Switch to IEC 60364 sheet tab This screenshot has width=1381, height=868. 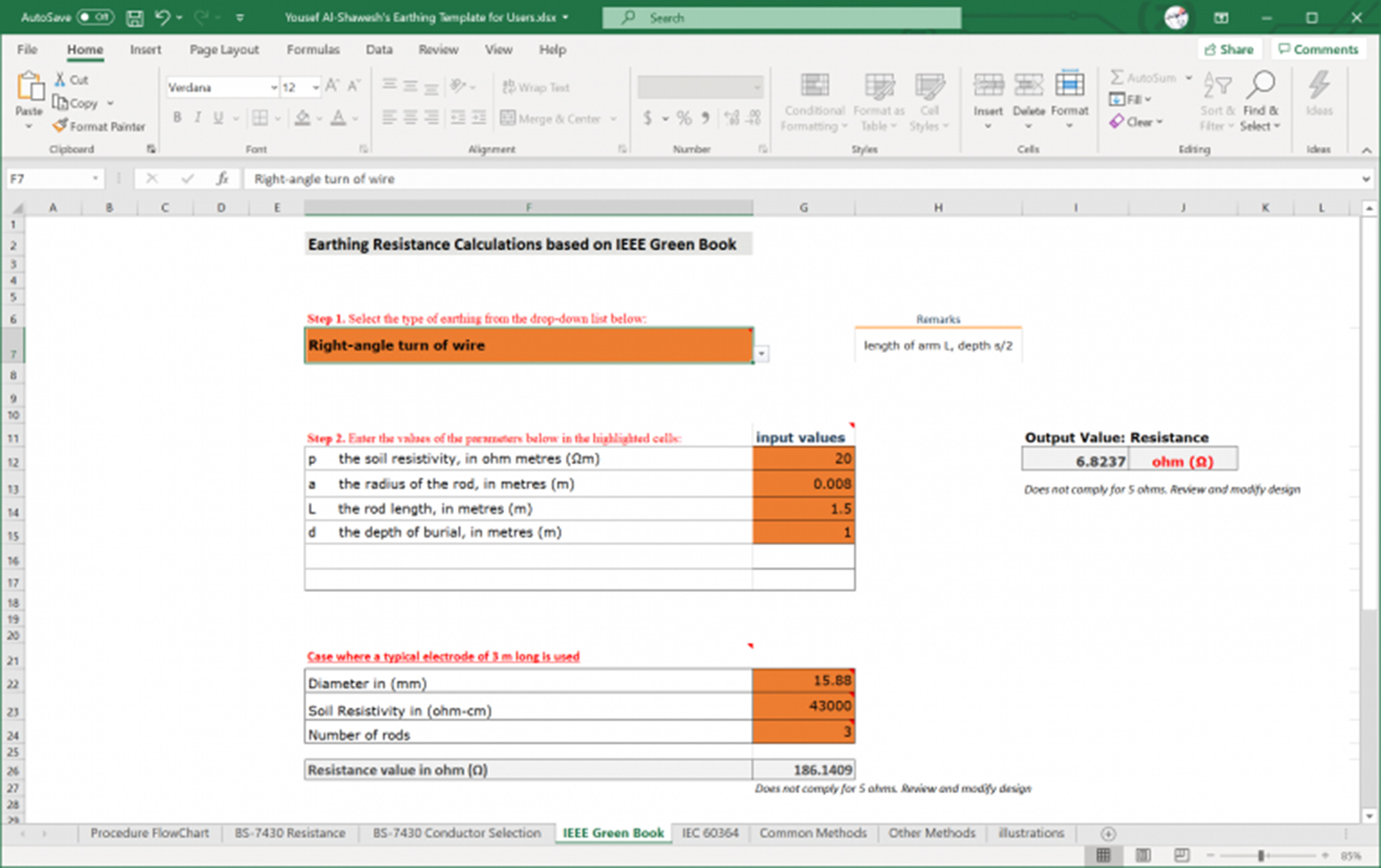point(709,833)
